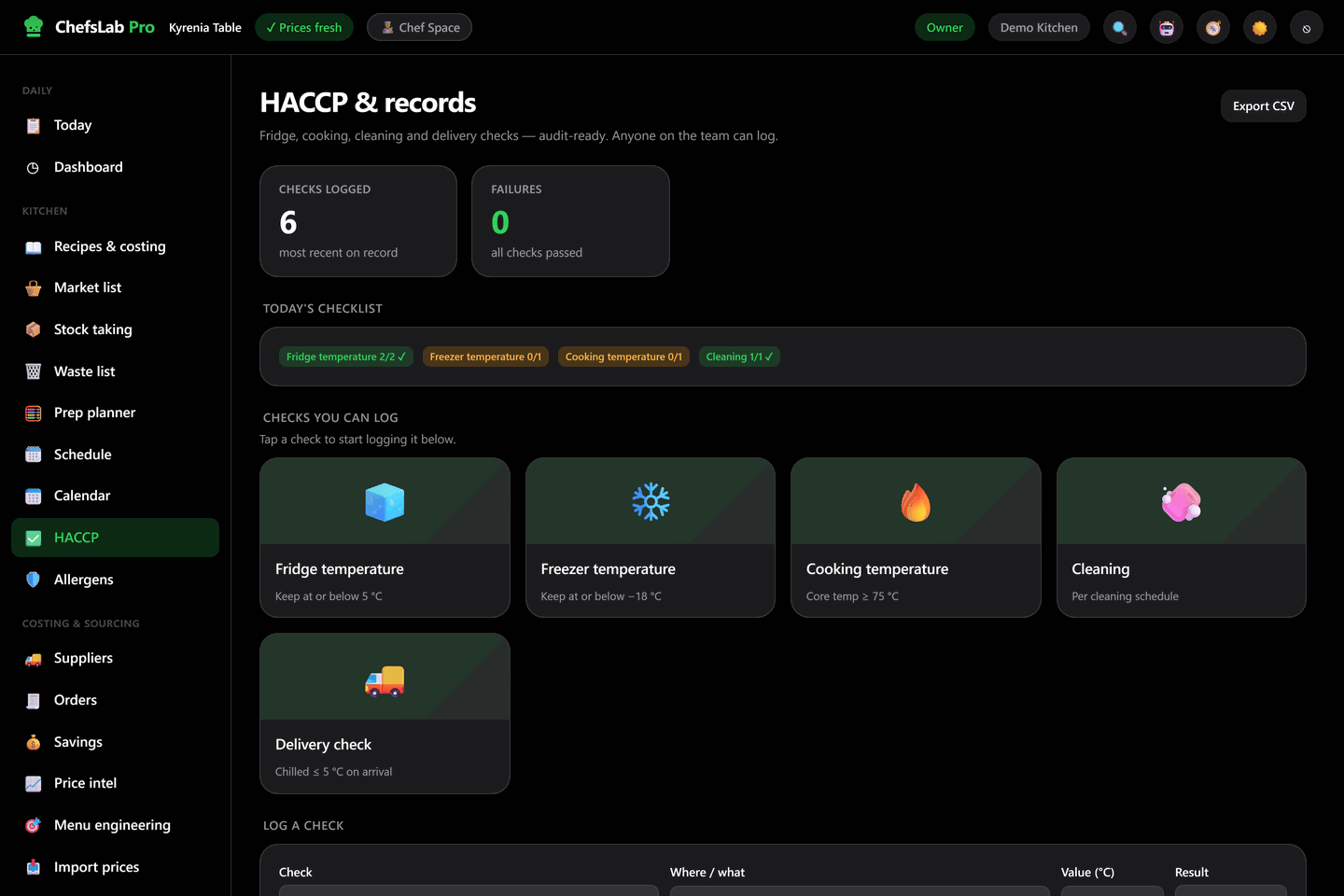The width and height of the screenshot is (1344, 896).
Task: Click the Export CSV button
Action: (x=1263, y=106)
